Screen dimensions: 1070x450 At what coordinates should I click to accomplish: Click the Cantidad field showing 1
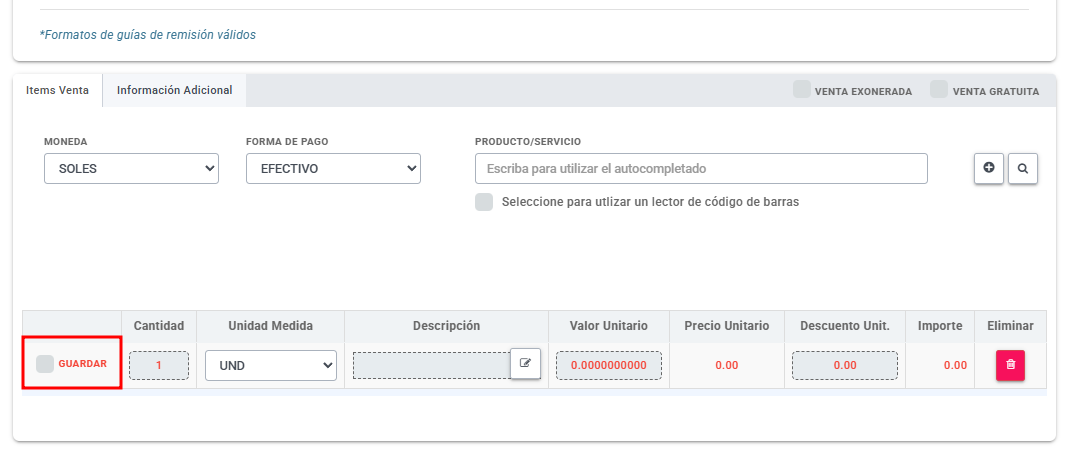point(159,365)
